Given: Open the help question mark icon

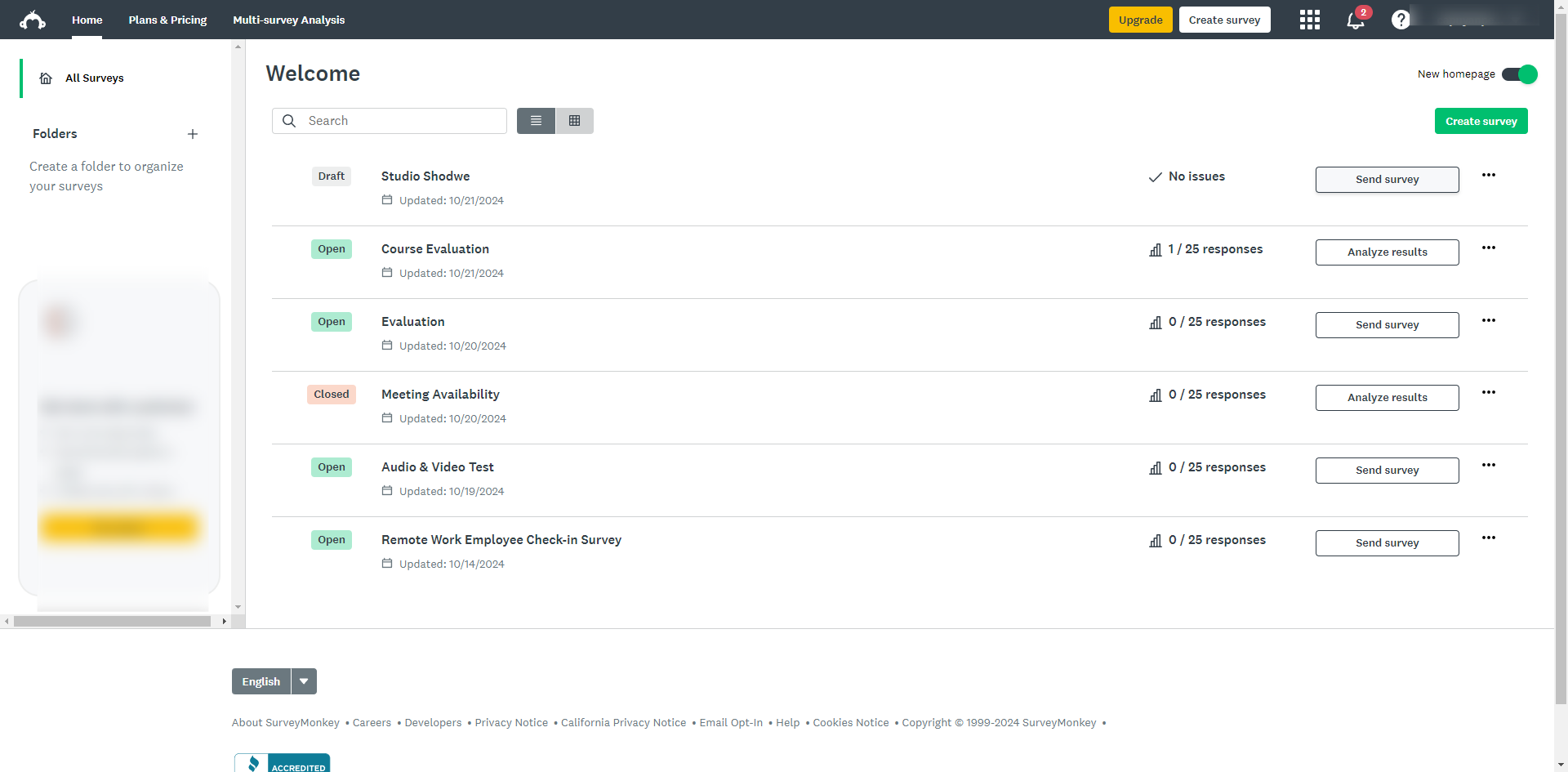Looking at the screenshot, I should pyautogui.click(x=1401, y=20).
